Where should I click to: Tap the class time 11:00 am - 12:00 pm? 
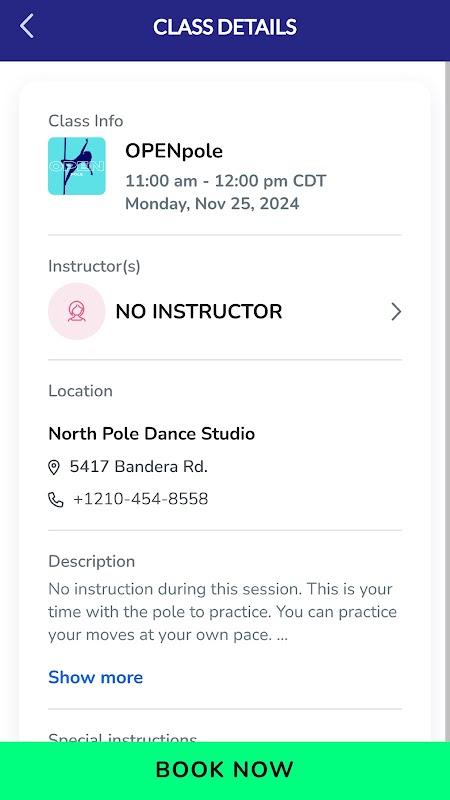(x=206, y=181)
